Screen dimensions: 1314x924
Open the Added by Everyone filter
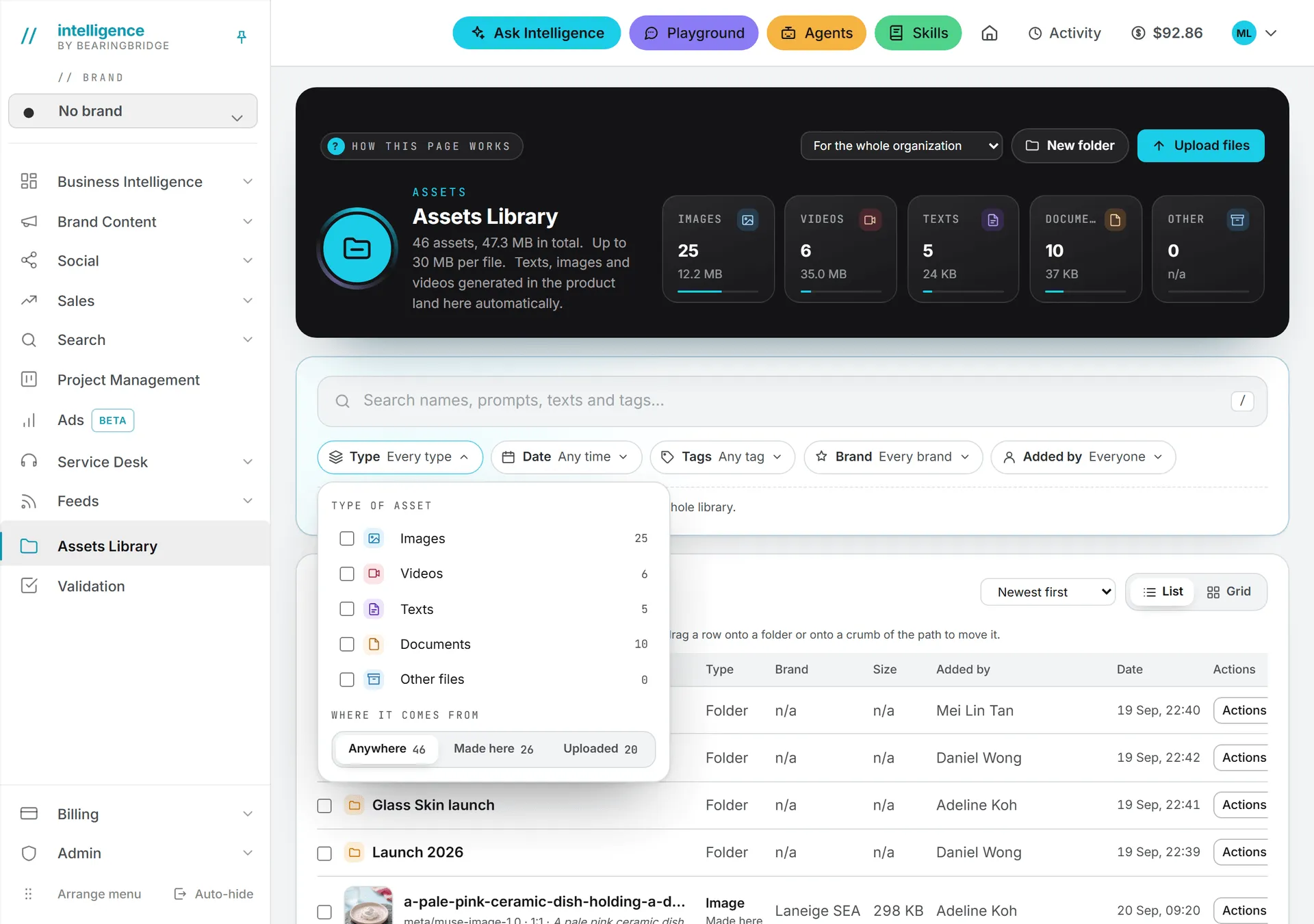[1083, 457]
